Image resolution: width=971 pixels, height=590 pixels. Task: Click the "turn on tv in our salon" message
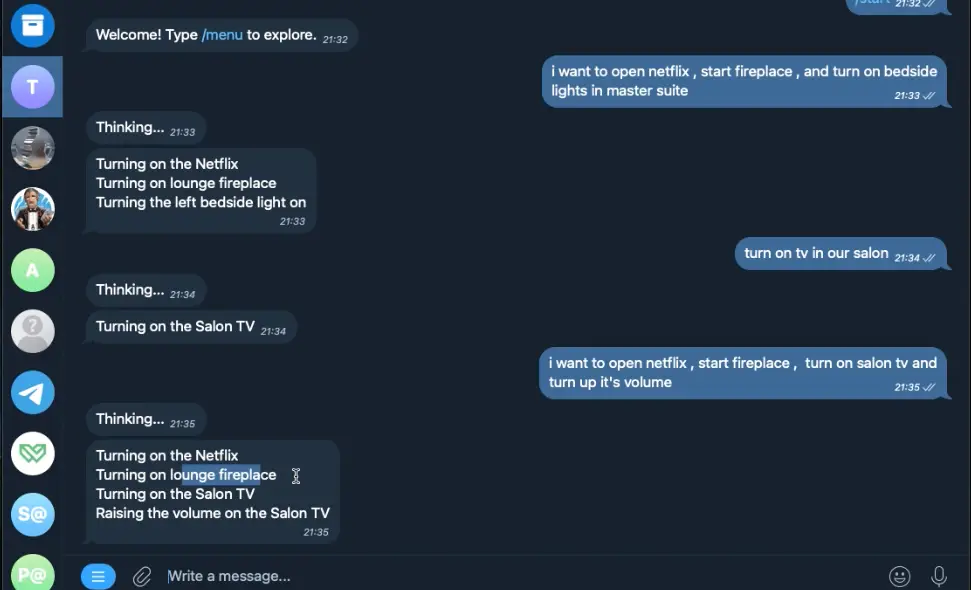tap(816, 254)
